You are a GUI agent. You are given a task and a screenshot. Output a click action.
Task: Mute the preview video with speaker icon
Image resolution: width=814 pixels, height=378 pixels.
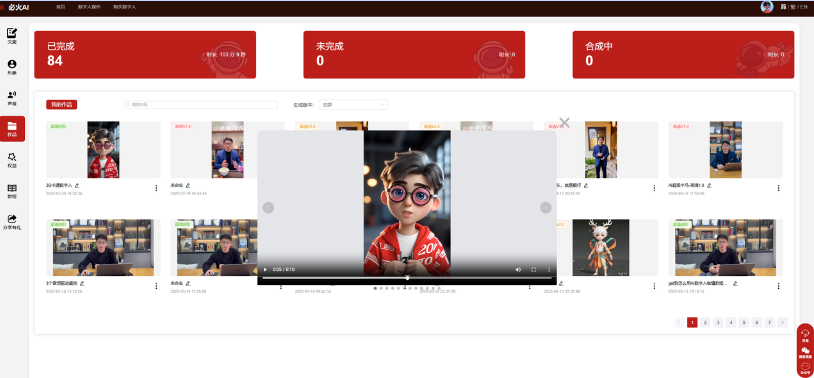click(518, 269)
